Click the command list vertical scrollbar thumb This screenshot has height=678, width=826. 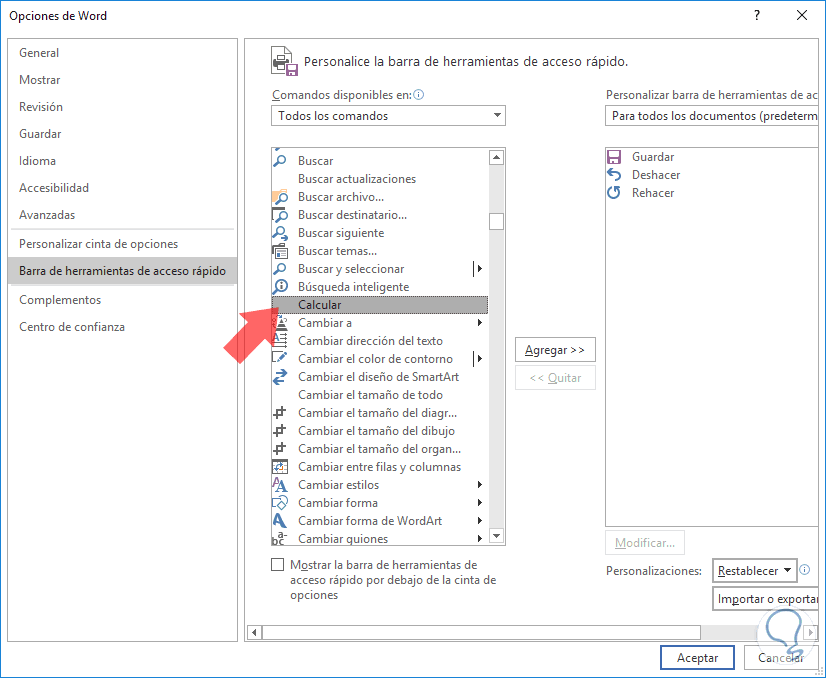click(496, 221)
